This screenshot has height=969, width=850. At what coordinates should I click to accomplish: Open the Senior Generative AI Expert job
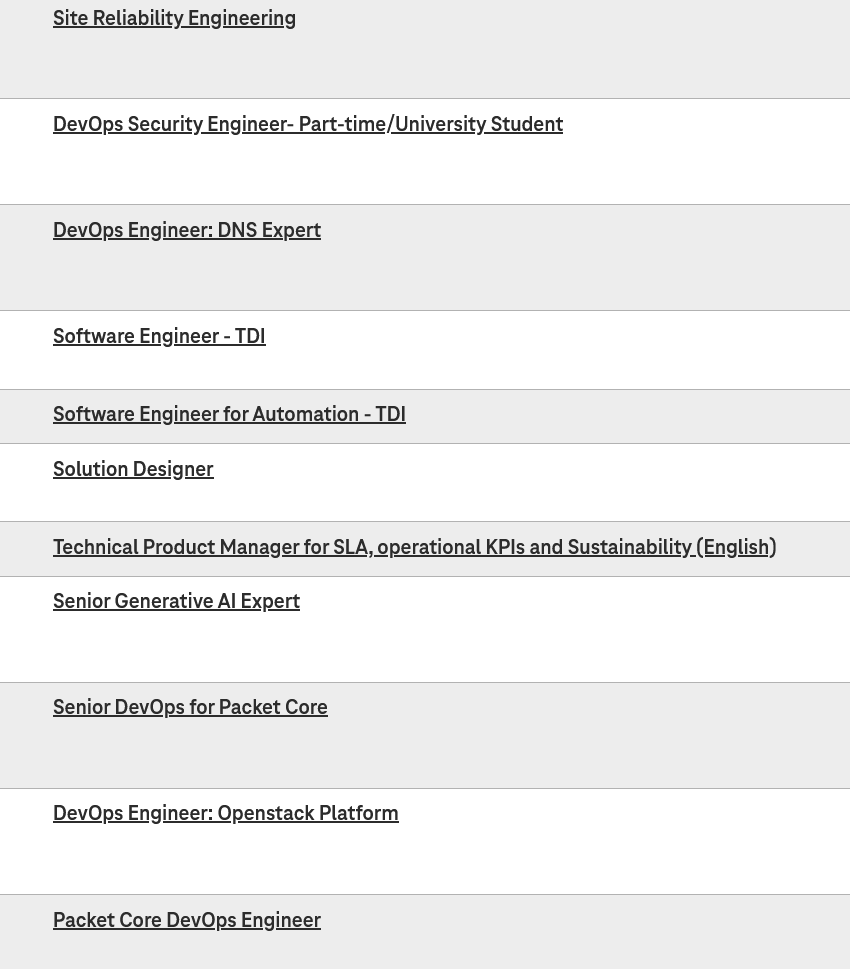pyautogui.click(x=177, y=601)
